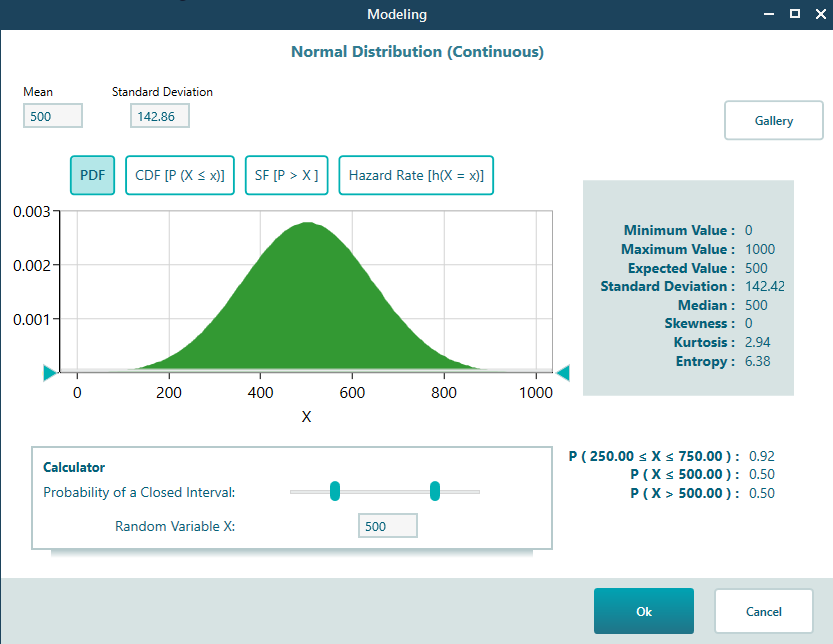
Task: Click the right green arrow marker beside the chart
Action: [563, 373]
